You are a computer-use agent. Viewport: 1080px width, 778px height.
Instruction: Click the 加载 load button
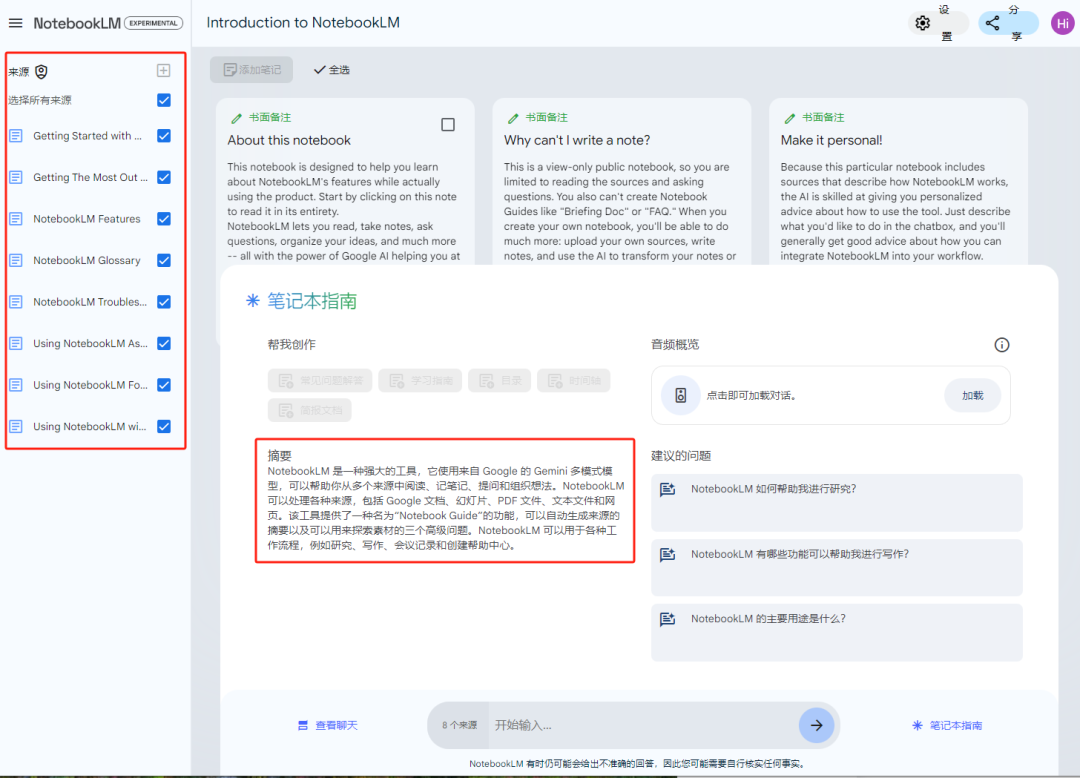973,395
